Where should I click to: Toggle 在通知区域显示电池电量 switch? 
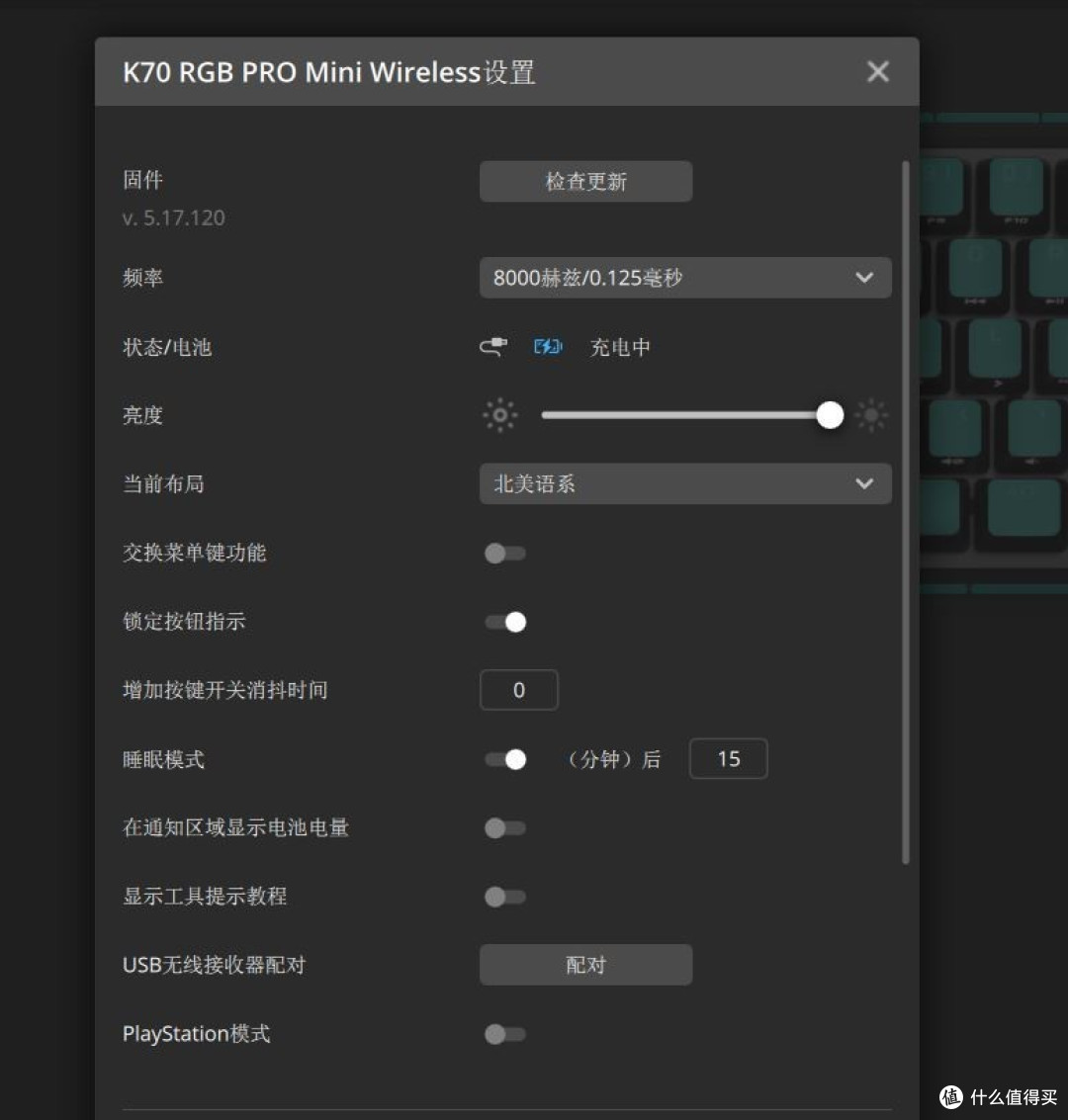pos(505,827)
